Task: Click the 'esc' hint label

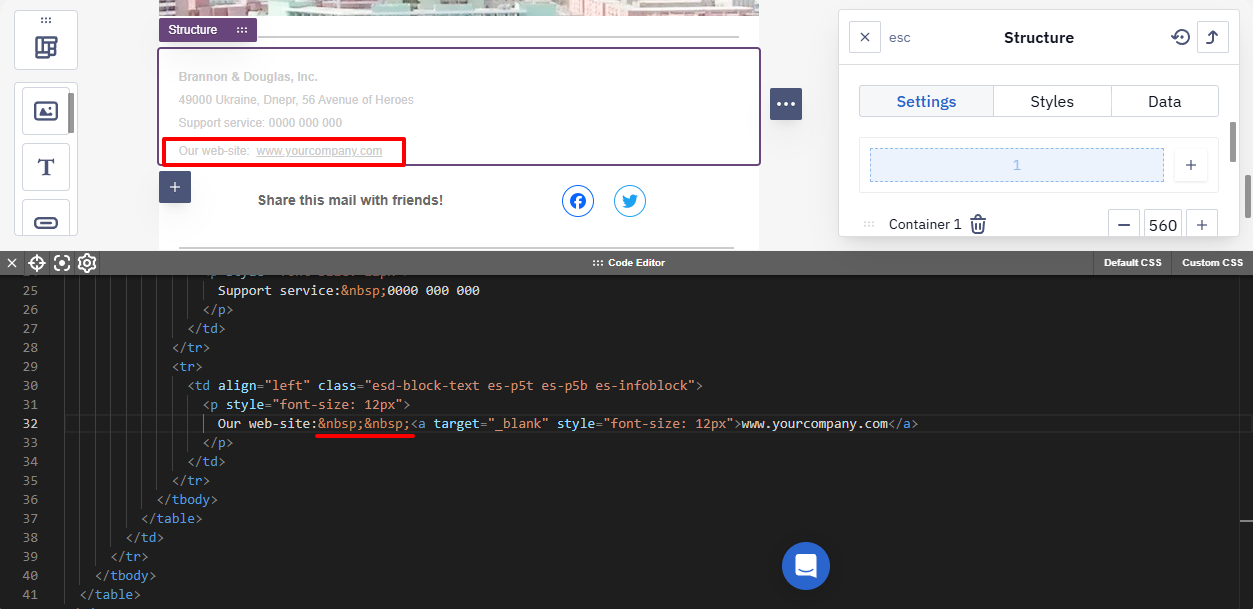Action: (x=900, y=37)
